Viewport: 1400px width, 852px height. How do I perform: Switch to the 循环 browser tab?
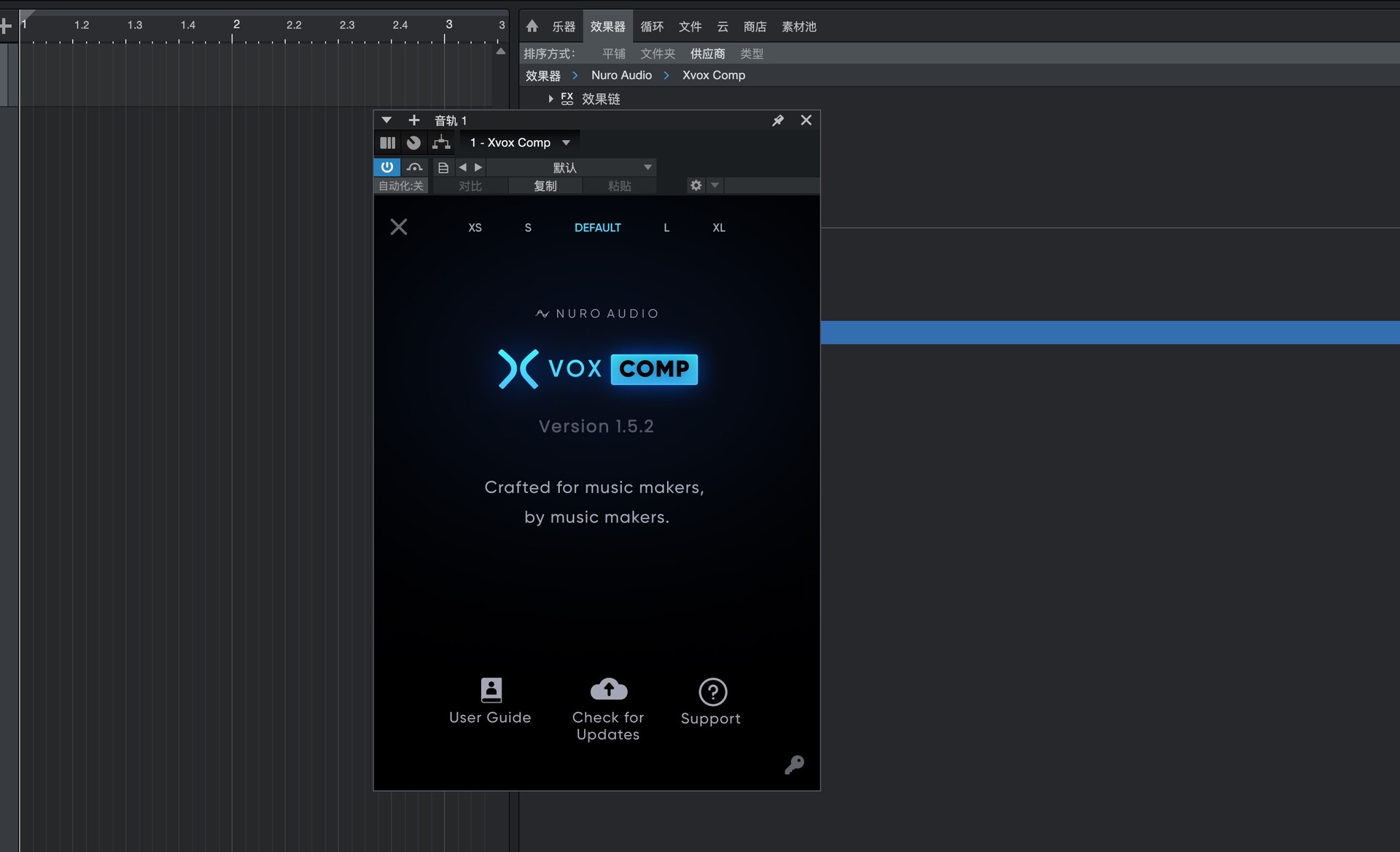652,27
